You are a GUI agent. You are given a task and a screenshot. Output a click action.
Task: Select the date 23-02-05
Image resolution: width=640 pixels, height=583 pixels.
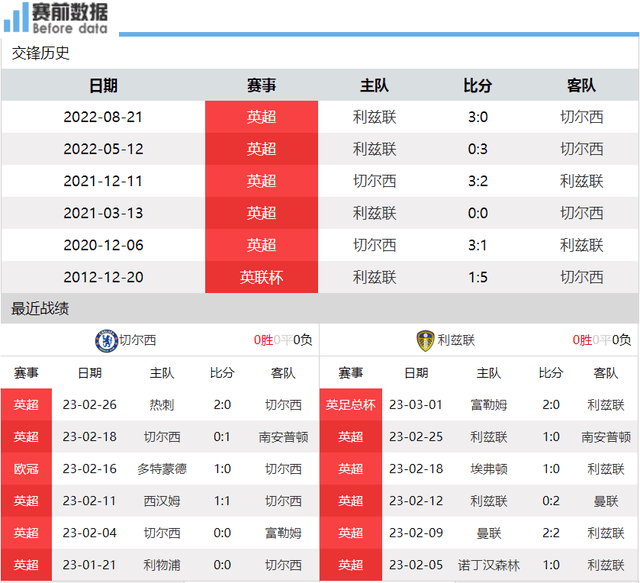click(x=416, y=565)
